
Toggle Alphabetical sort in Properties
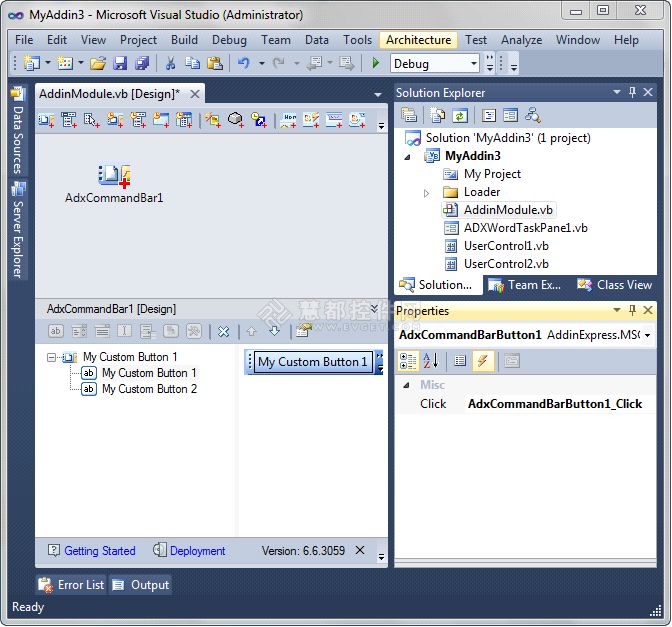[x=431, y=361]
